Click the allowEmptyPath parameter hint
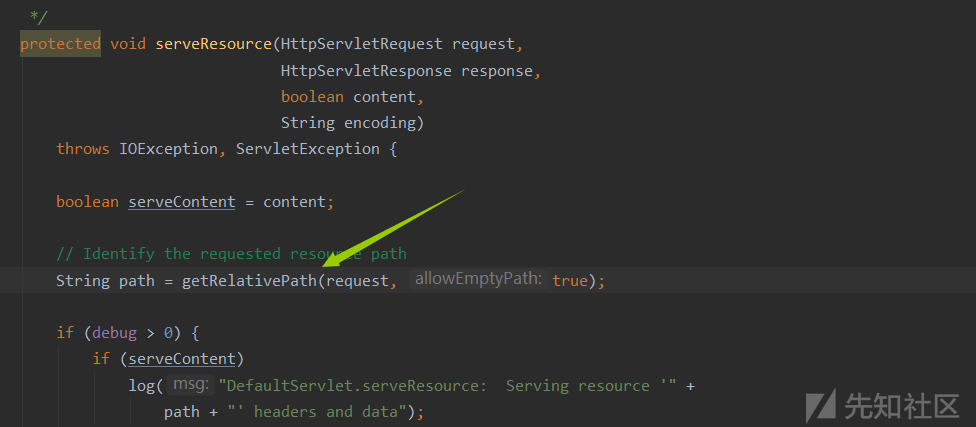Screen dimensions: 976x427 pos(478,280)
